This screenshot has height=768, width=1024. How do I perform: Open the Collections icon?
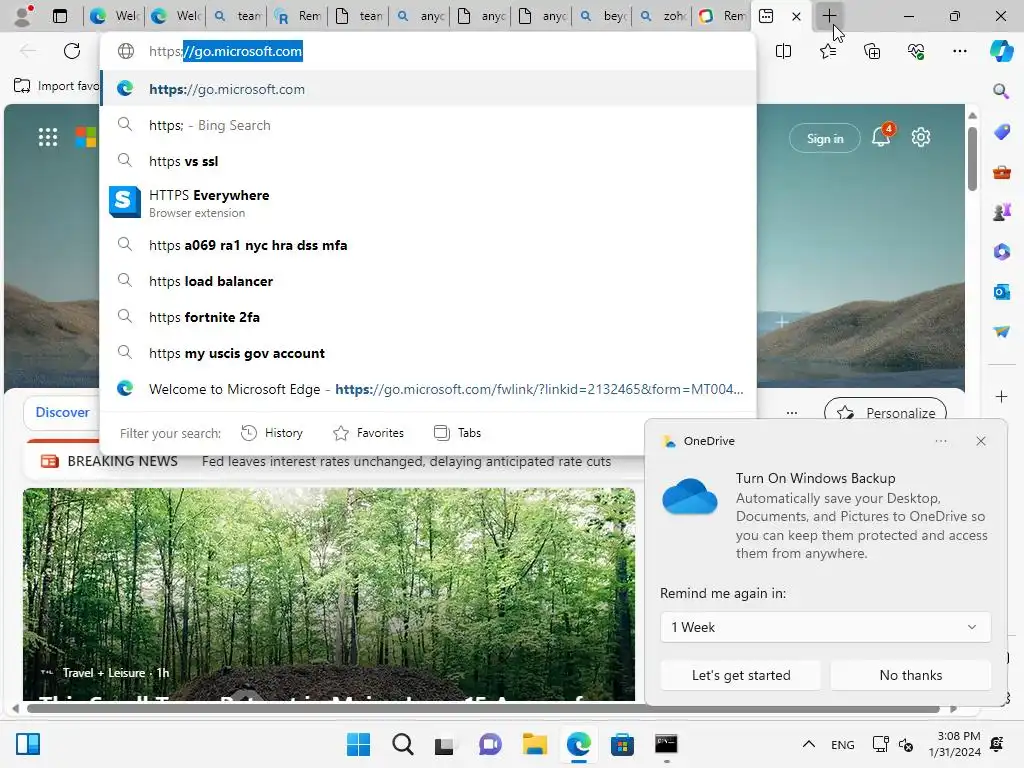[x=872, y=51]
